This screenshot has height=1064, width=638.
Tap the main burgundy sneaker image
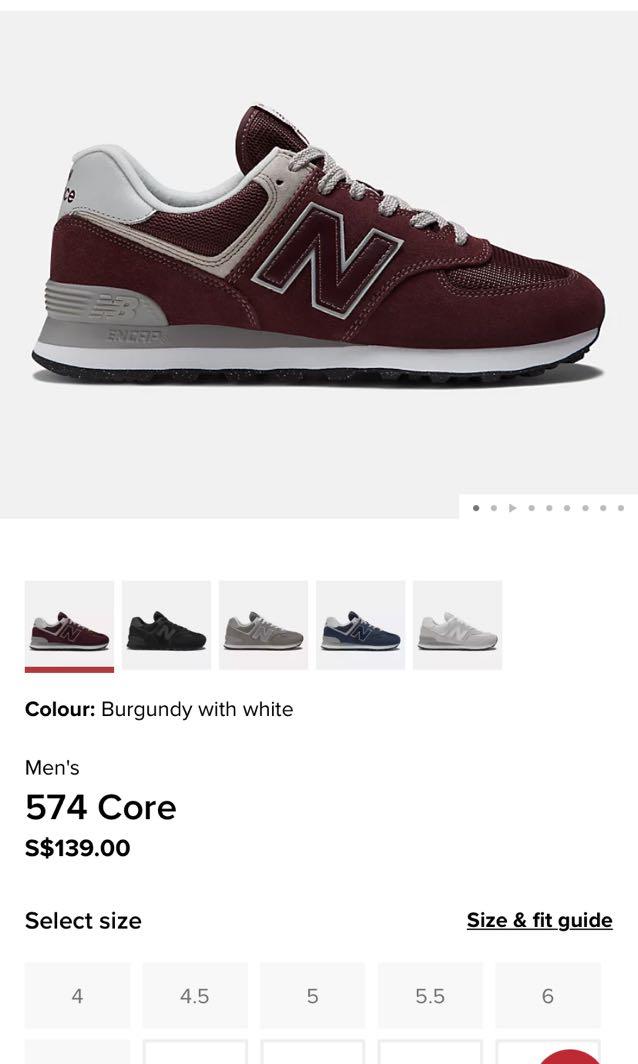point(318,244)
